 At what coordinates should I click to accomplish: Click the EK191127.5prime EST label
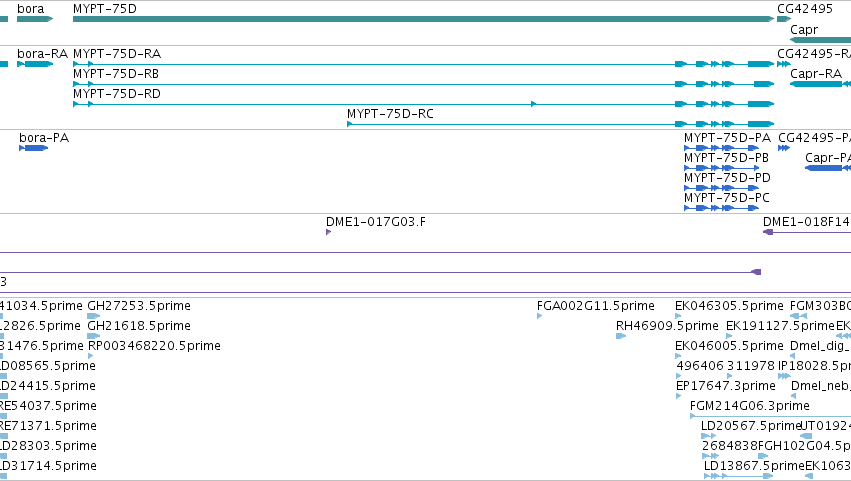(780, 326)
